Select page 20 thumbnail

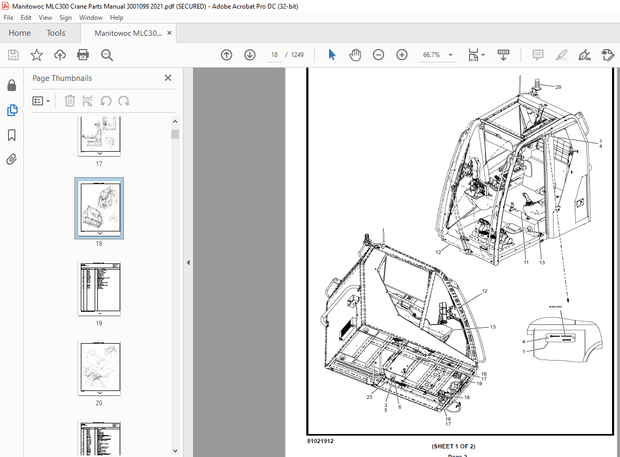tap(99, 368)
